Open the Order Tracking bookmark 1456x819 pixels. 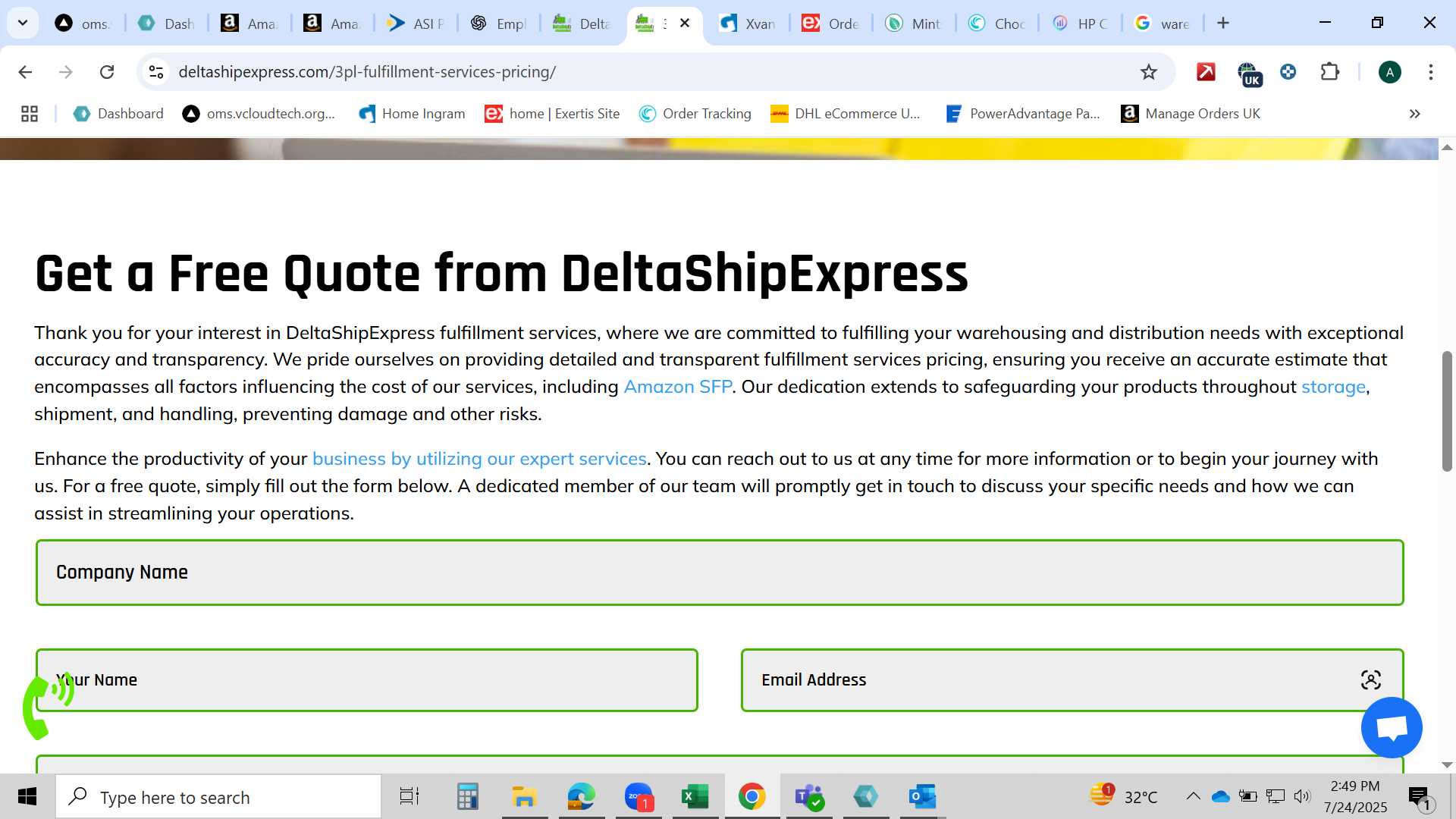[695, 114]
